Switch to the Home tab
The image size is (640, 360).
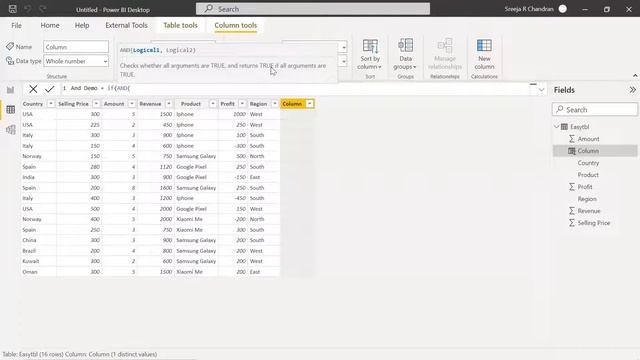coord(50,25)
